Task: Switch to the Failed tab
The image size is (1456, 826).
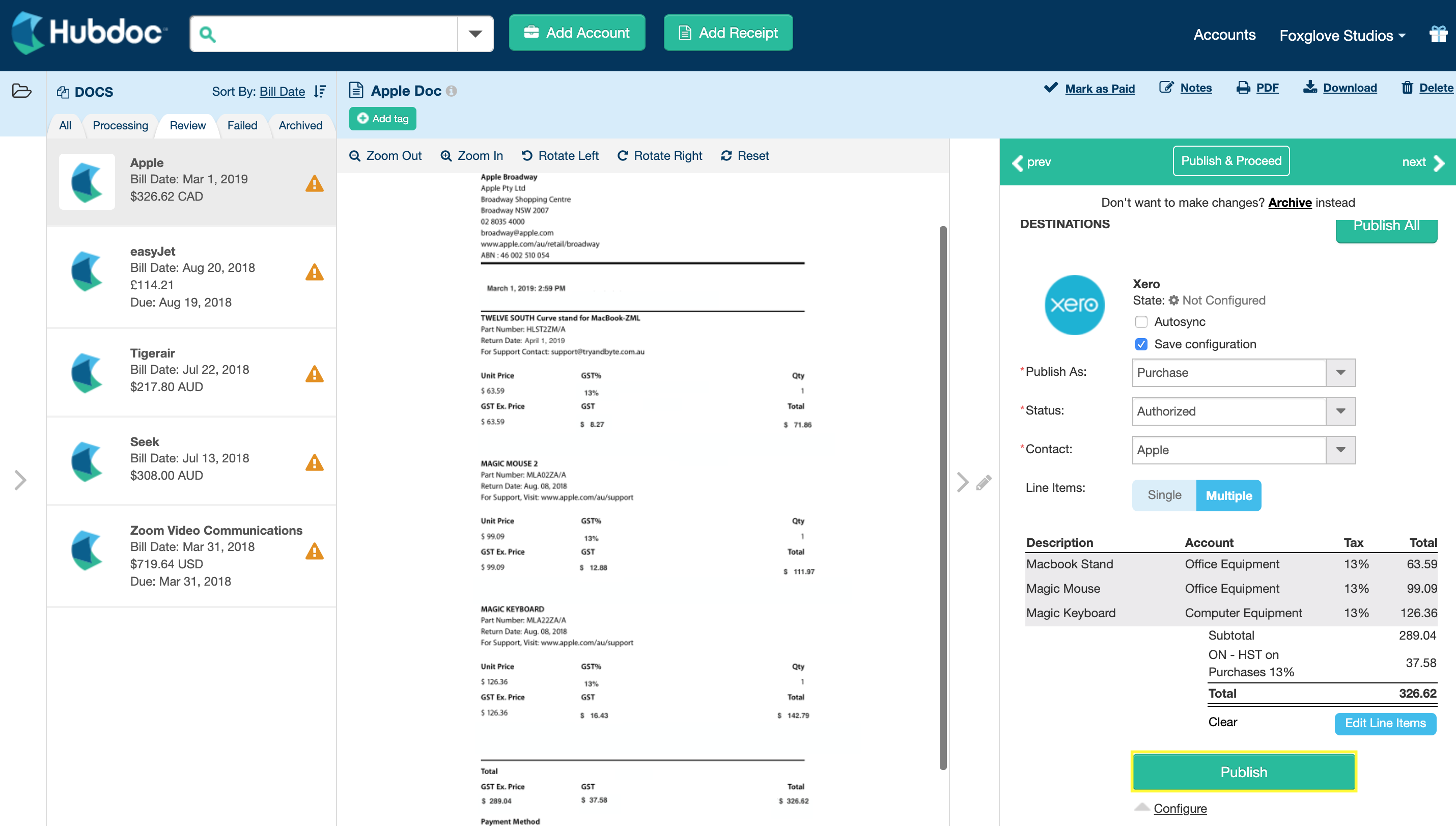Action: coord(242,125)
